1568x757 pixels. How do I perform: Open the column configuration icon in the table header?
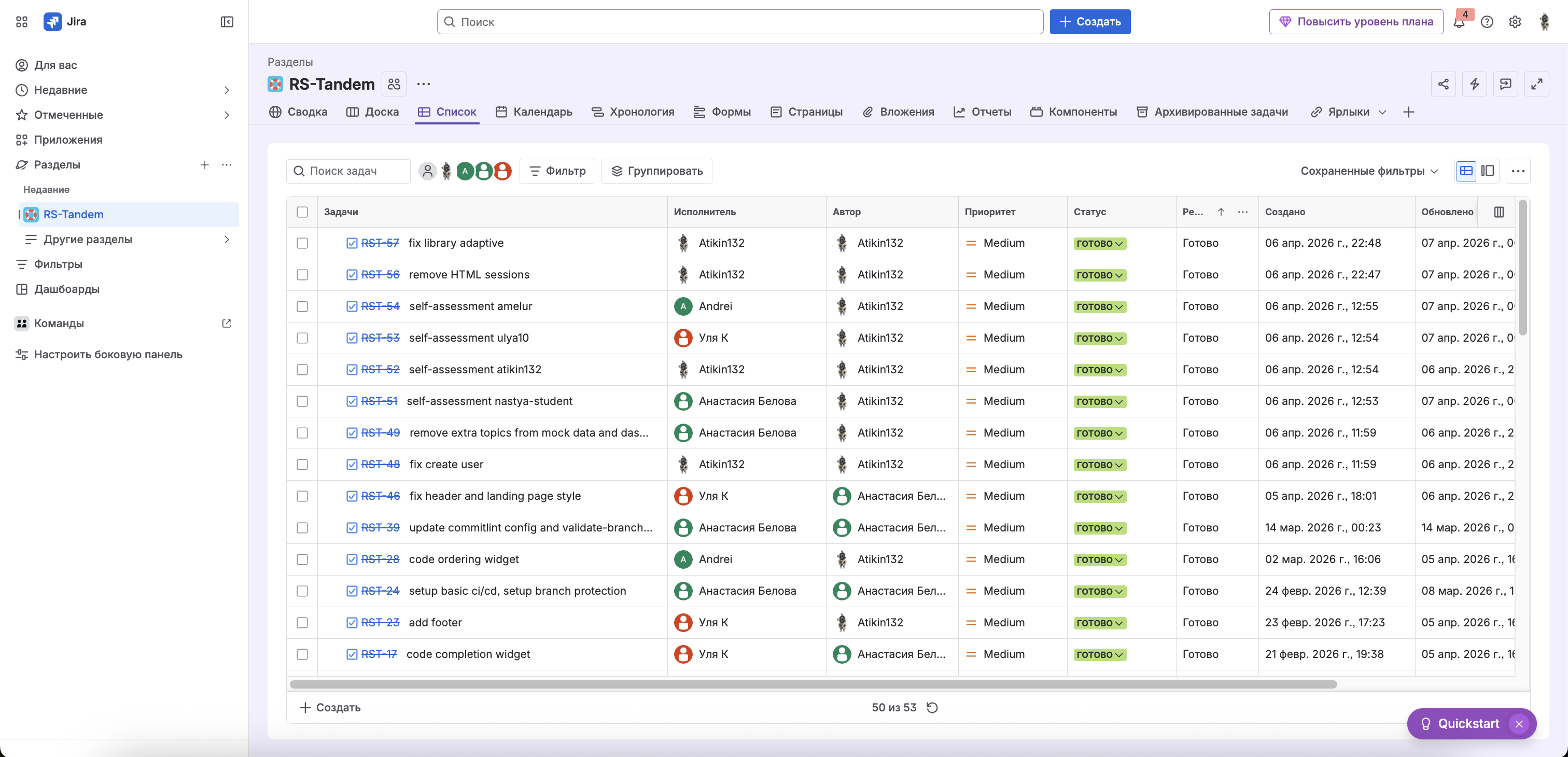click(x=1499, y=212)
